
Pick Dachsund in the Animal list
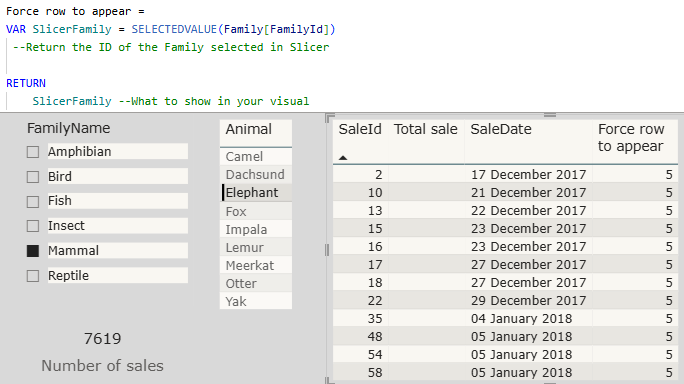pos(256,175)
